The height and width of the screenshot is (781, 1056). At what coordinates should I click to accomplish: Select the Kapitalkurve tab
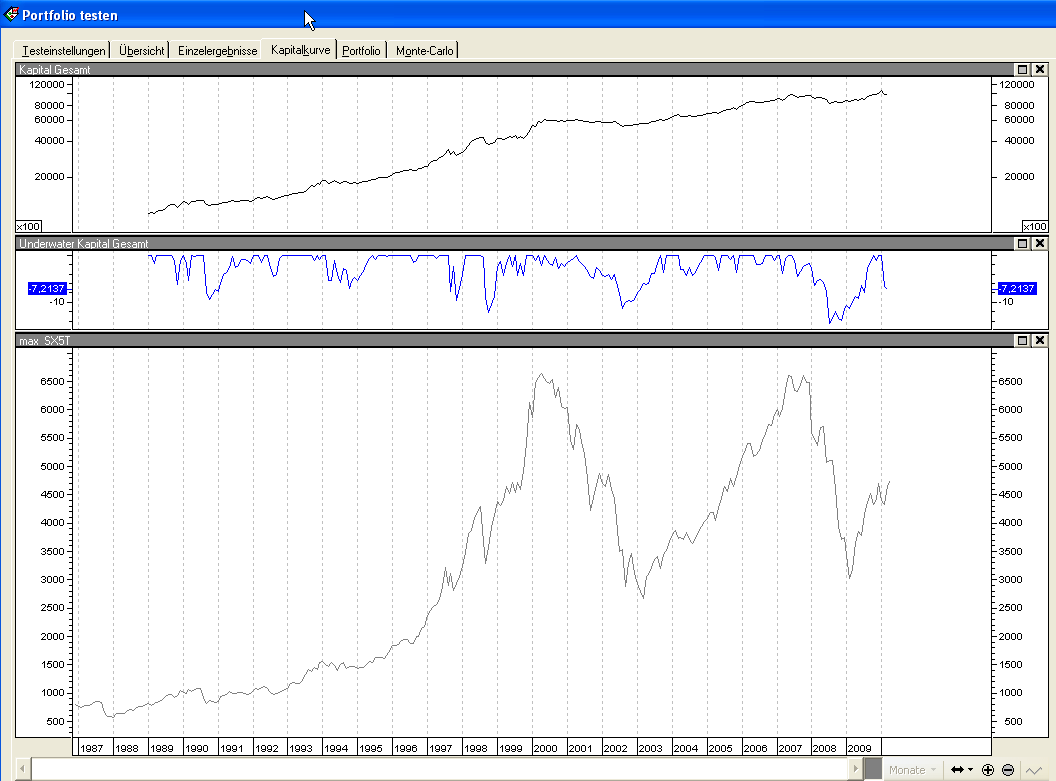coord(300,50)
